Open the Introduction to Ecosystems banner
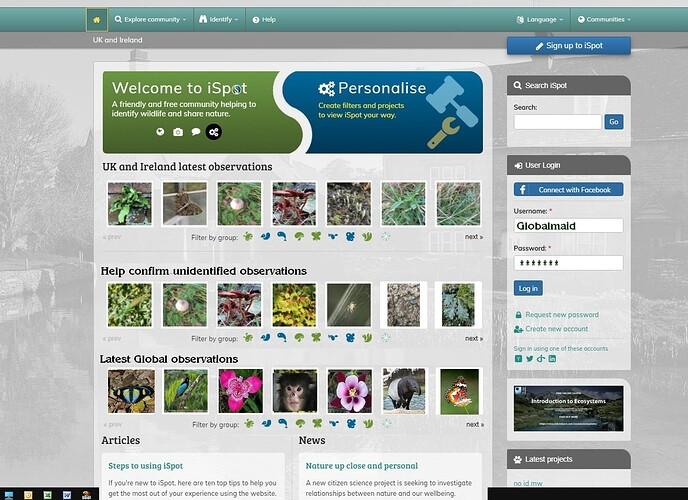This screenshot has width=688, height=500. click(x=569, y=408)
